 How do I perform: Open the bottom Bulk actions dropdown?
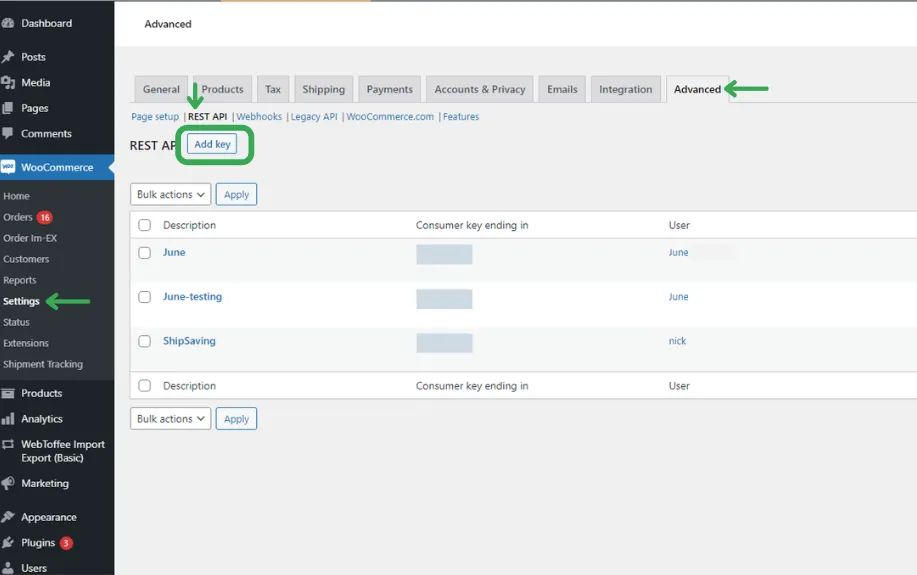pos(170,419)
